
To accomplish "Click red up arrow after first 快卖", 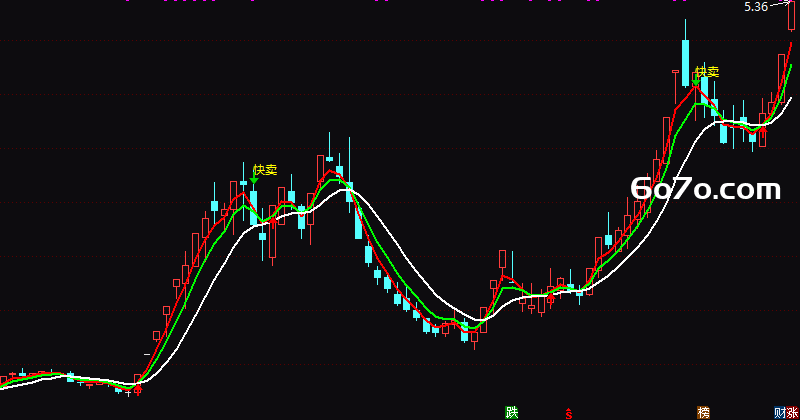I will coord(273,220).
